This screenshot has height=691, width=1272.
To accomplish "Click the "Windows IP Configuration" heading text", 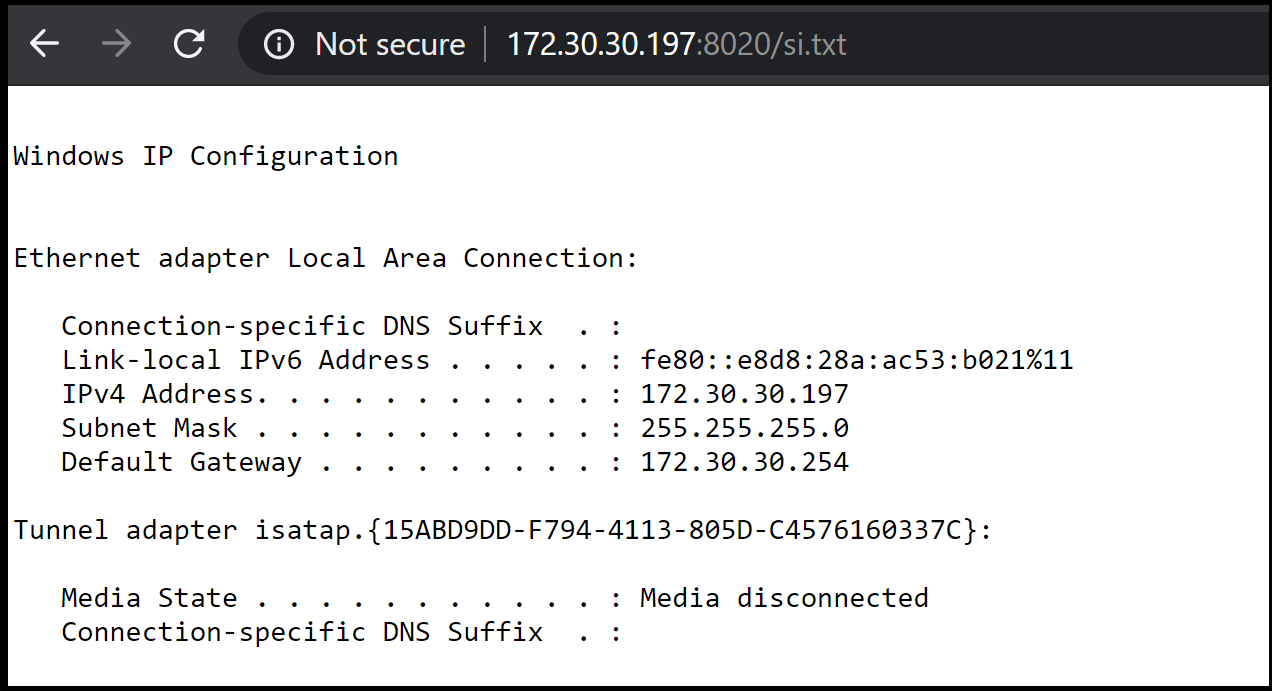I will click(x=205, y=157).
